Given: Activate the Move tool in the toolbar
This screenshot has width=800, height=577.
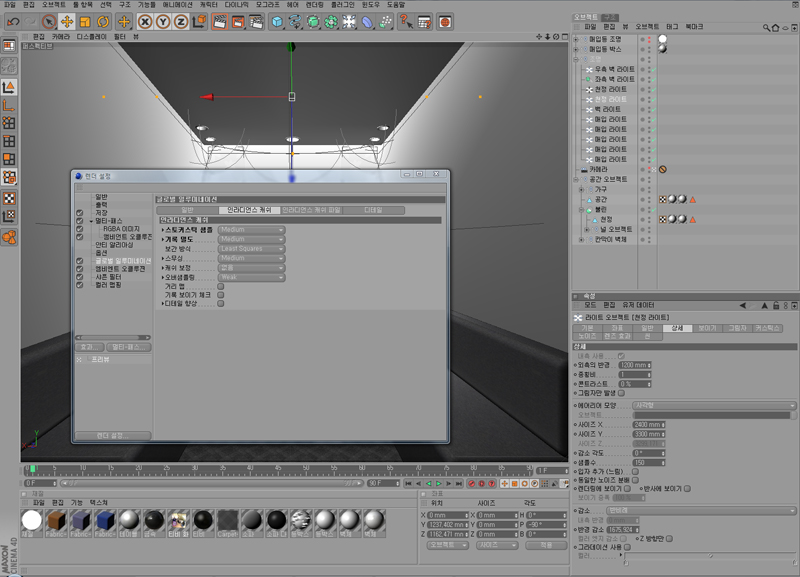Looking at the screenshot, I should 67,21.
